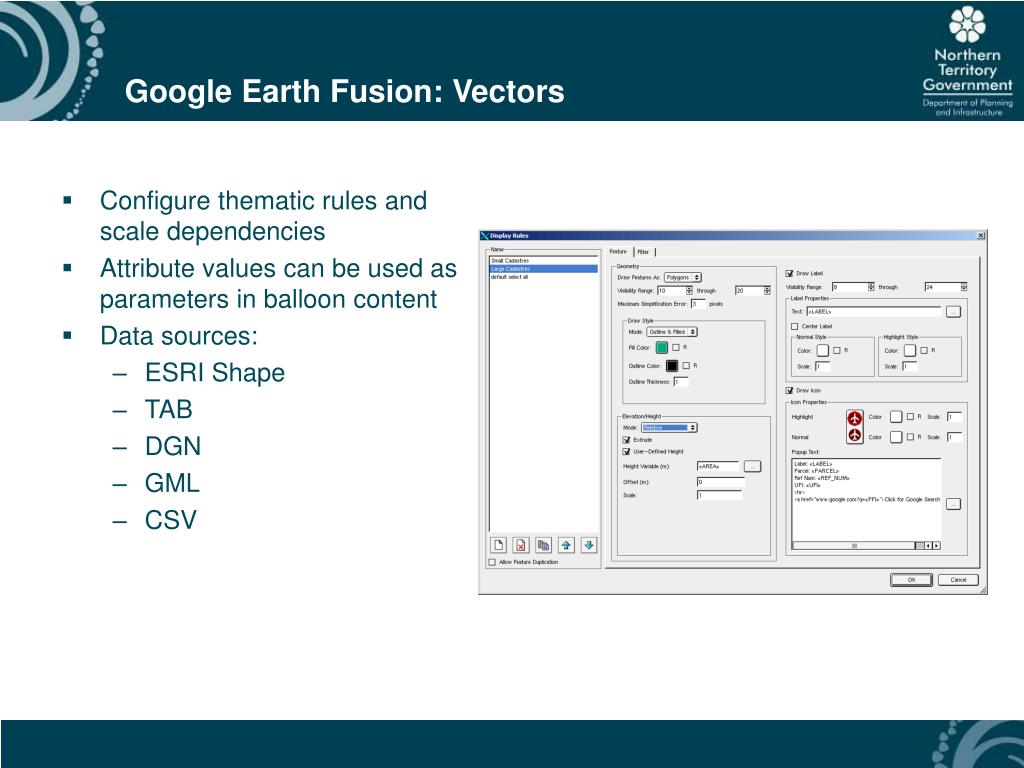Click the geometry Visibility Range end stepper (20)
The height and width of the screenshot is (768, 1024).
point(767,291)
